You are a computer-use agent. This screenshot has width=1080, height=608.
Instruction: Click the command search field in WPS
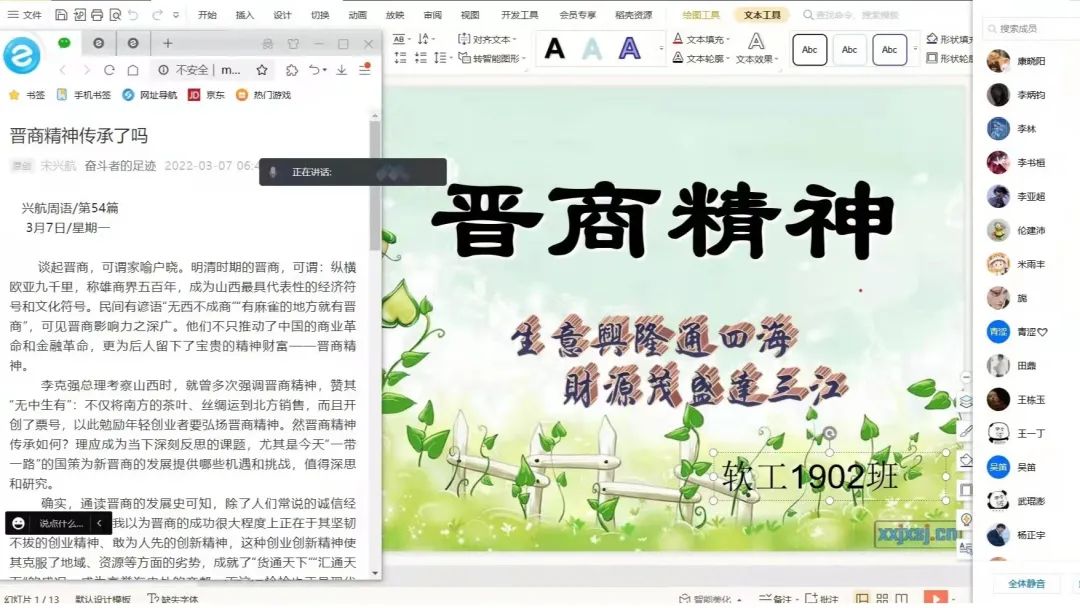[x=851, y=14]
